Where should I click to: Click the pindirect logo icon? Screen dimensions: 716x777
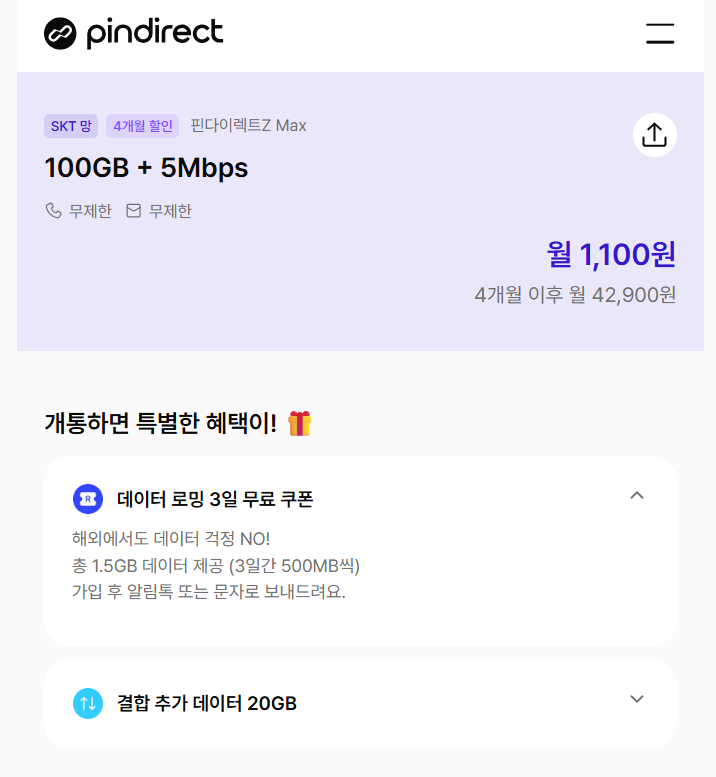point(60,33)
